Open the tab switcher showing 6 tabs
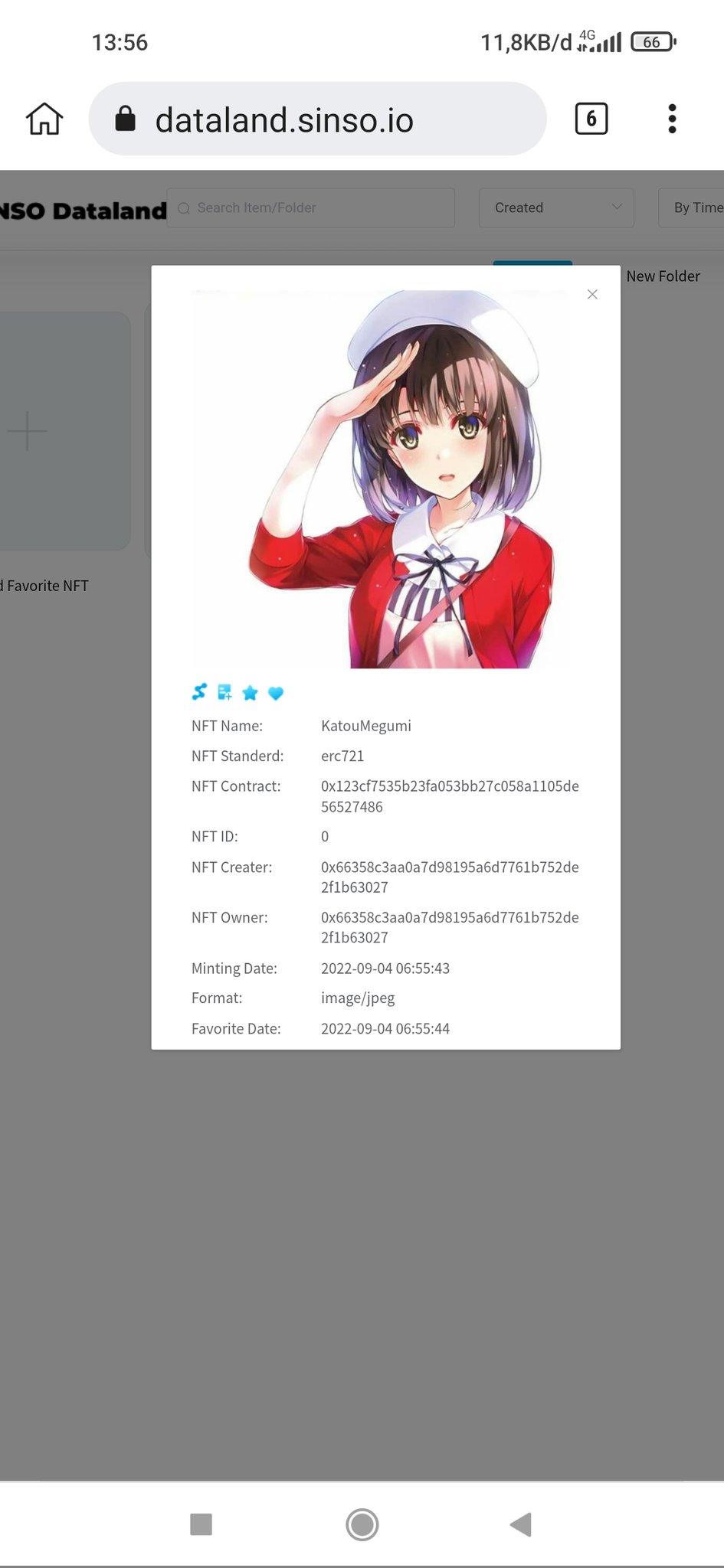The height and width of the screenshot is (1568, 724). coord(591,119)
